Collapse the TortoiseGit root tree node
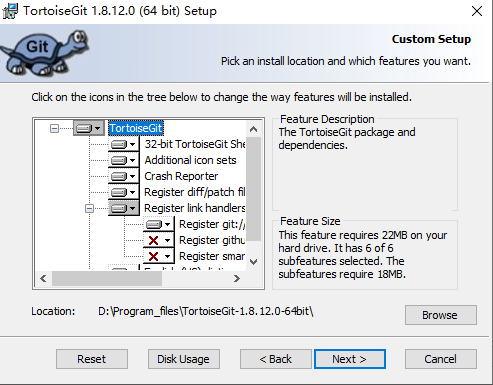The width and height of the screenshot is (493, 385). pyautogui.click(x=54, y=128)
